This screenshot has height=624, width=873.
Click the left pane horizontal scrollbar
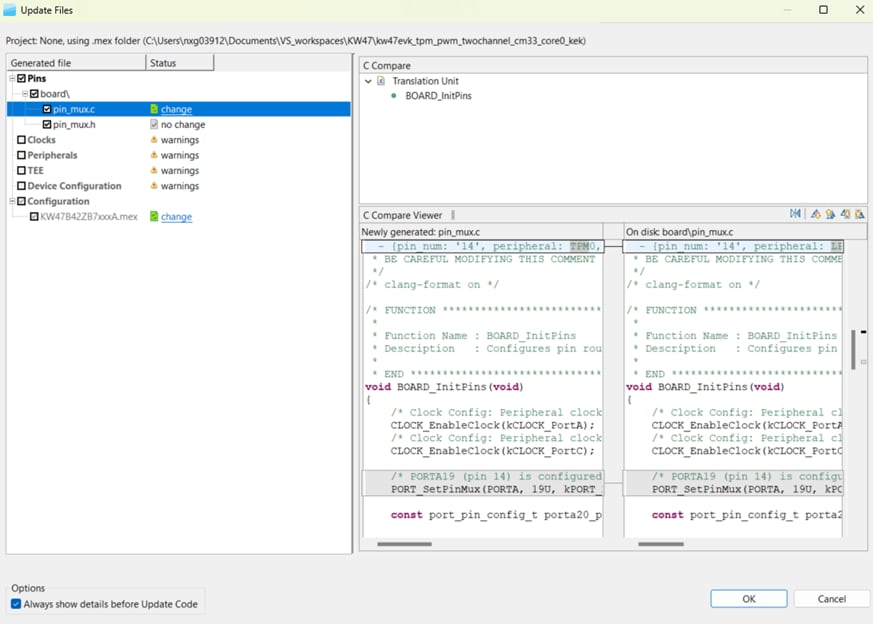click(x=405, y=544)
